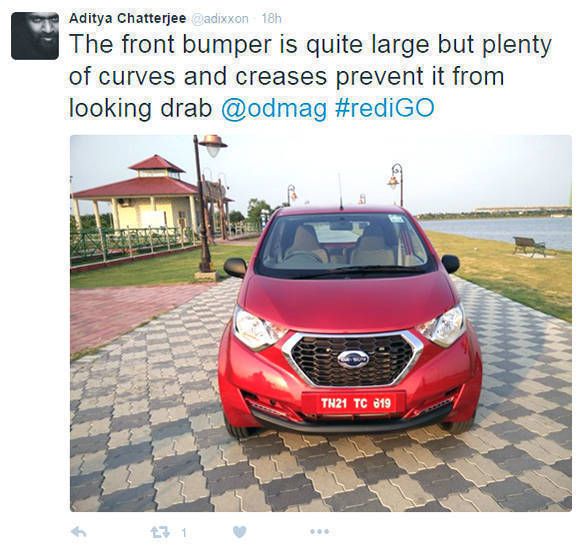Open Aditya Chatterjee's profile avatar
This screenshot has width=586, height=555.
pos(35,36)
